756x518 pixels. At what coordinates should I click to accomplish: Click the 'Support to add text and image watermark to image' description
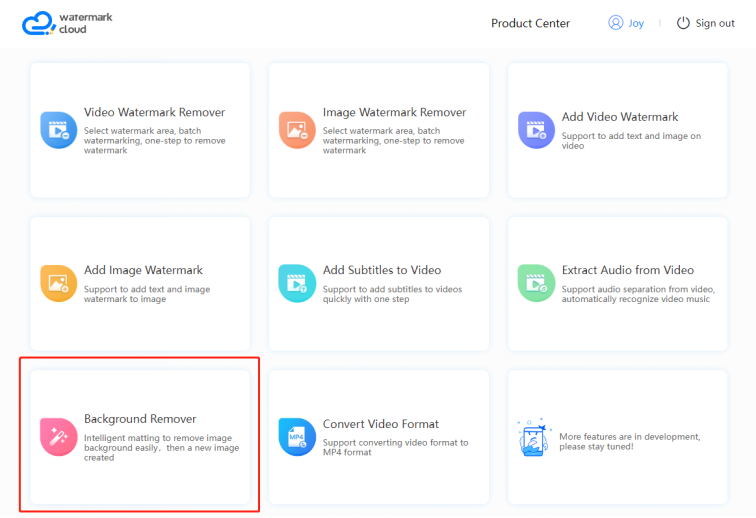pyautogui.click(x=147, y=294)
